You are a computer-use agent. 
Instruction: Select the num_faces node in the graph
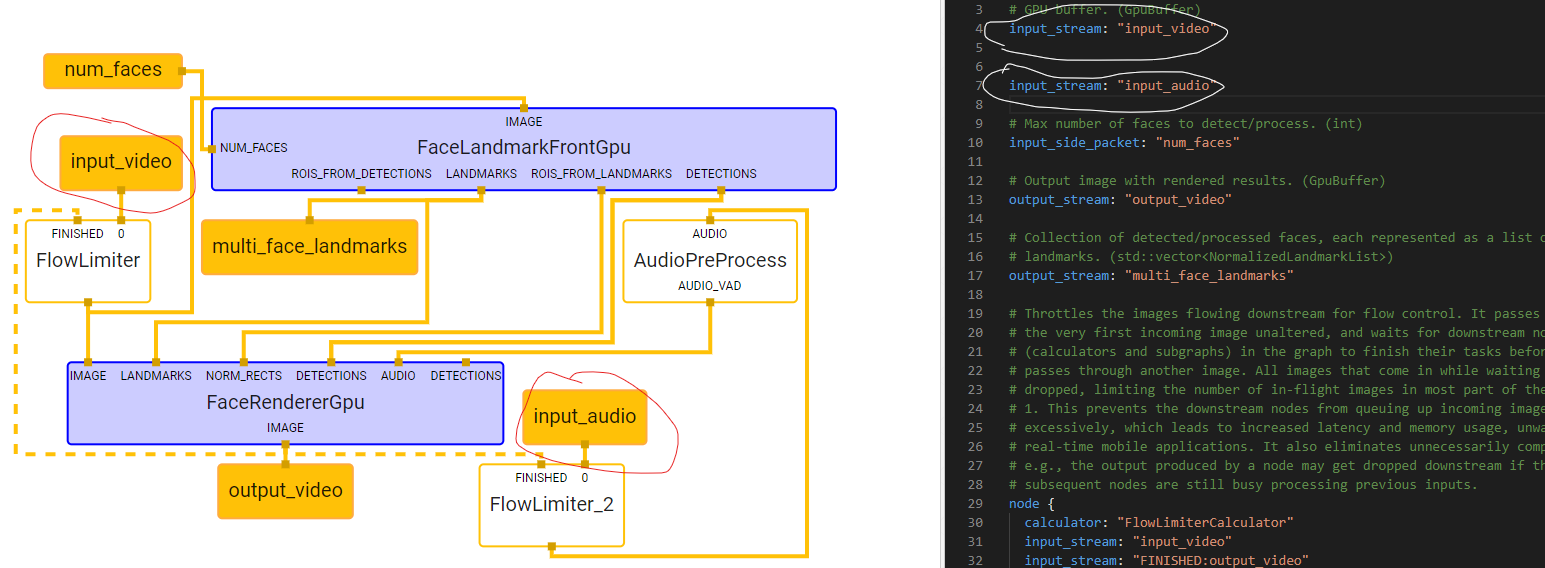pos(113,70)
